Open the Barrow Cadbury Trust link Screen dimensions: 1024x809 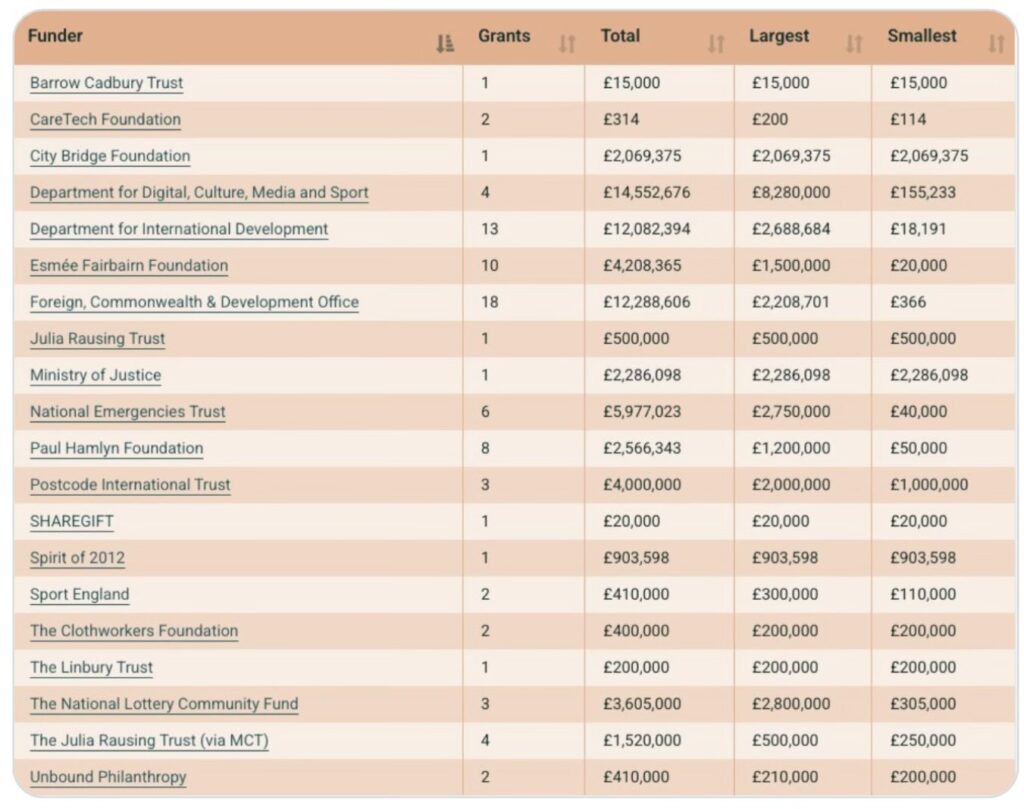(107, 83)
